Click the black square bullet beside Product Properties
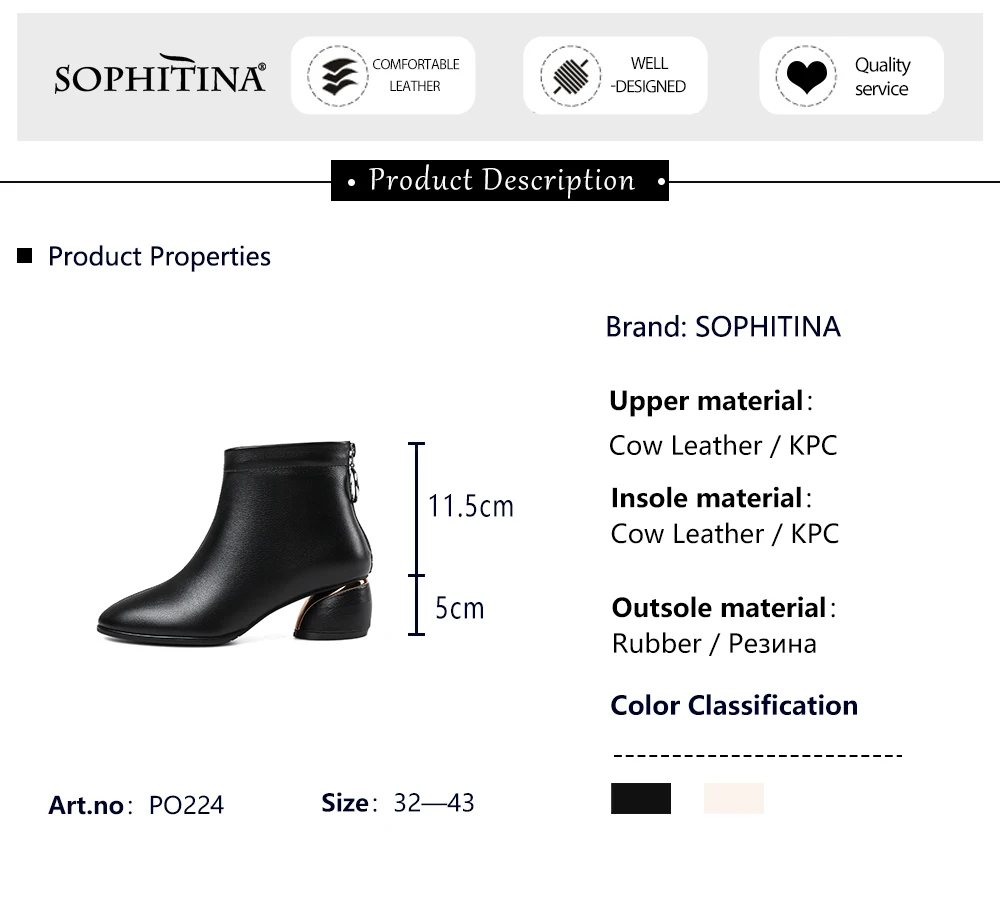The height and width of the screenshot is (913, 1000). pyautogui.click(x=25, y=257)
